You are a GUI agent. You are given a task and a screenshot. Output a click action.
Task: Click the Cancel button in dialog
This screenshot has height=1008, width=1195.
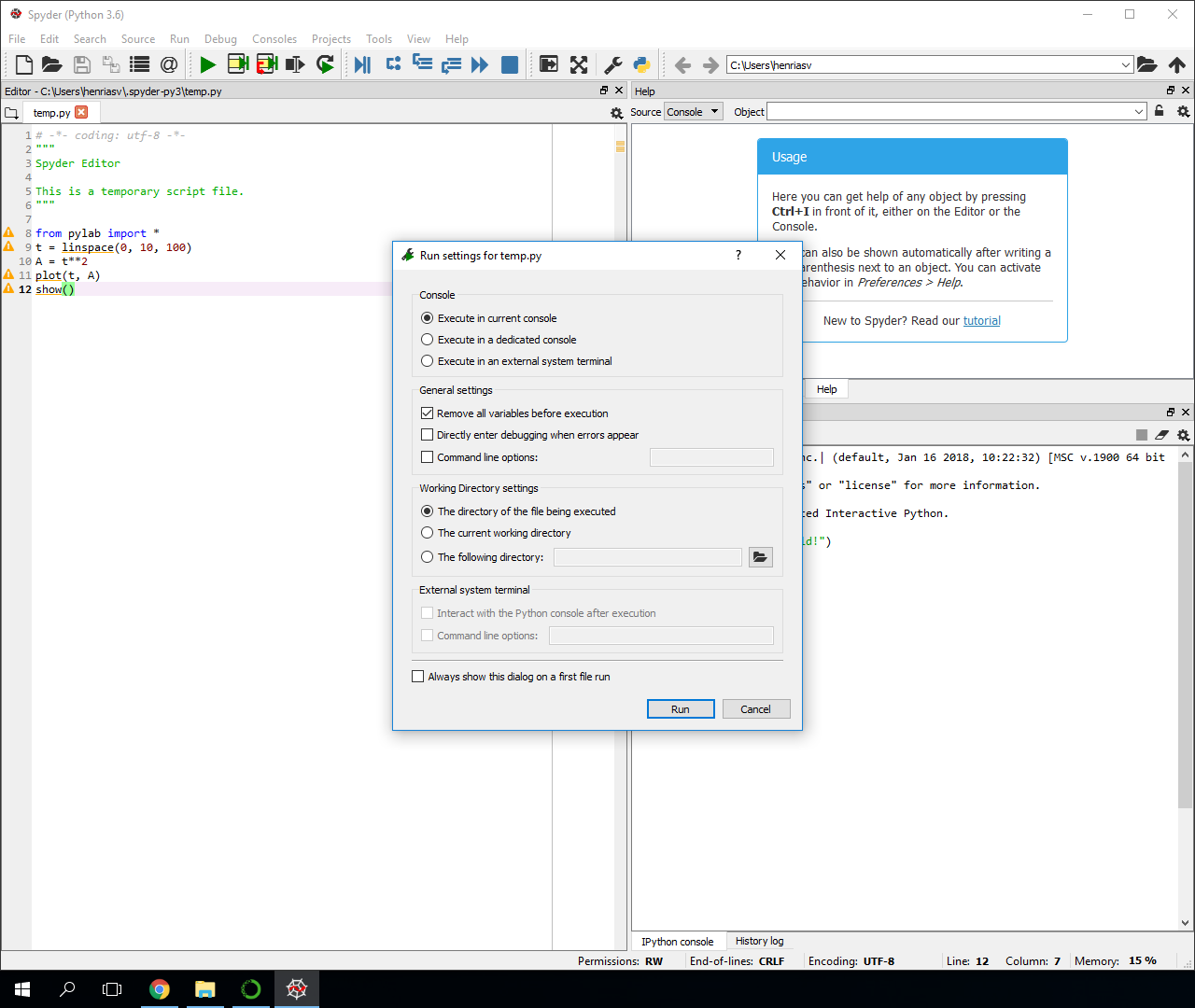tap(755, 709)
